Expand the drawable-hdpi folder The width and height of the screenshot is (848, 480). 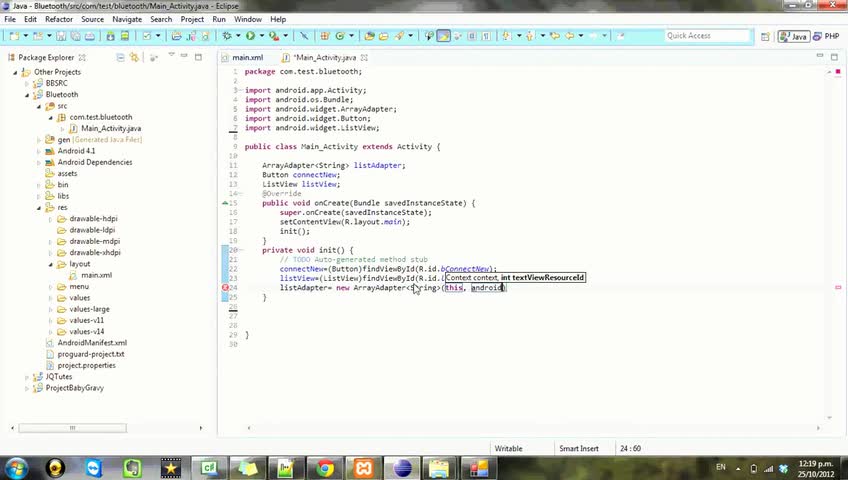(x=50, y=219)
